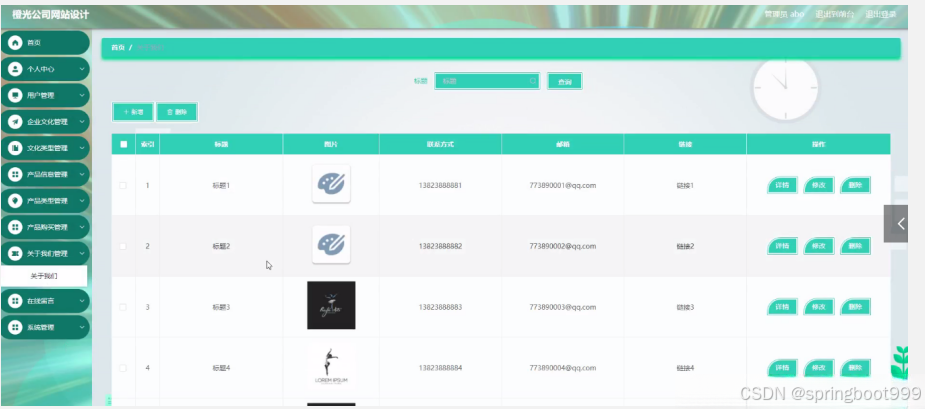Click the magnifier icon inside the 标题 search box
This screenshot has width=925, height=409.
(x=532, y=81)
